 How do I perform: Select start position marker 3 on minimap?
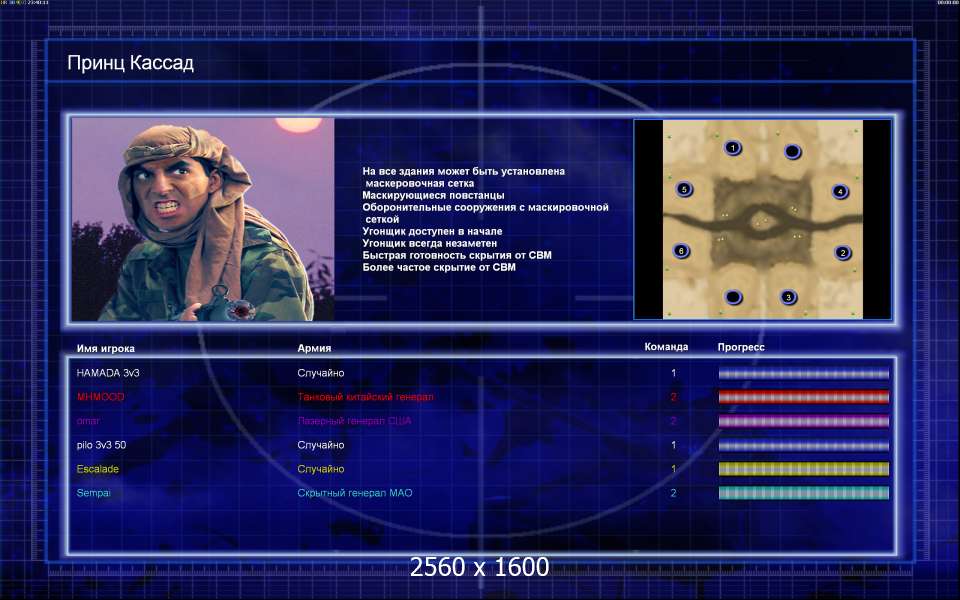[x=789, y=297]
